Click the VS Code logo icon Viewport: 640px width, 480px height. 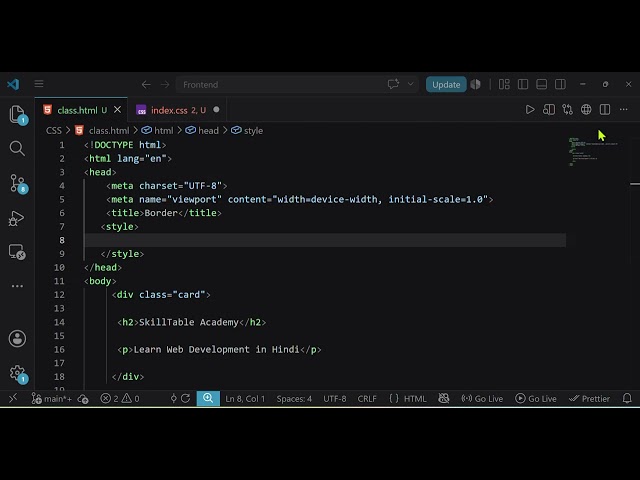coord(13,84)
